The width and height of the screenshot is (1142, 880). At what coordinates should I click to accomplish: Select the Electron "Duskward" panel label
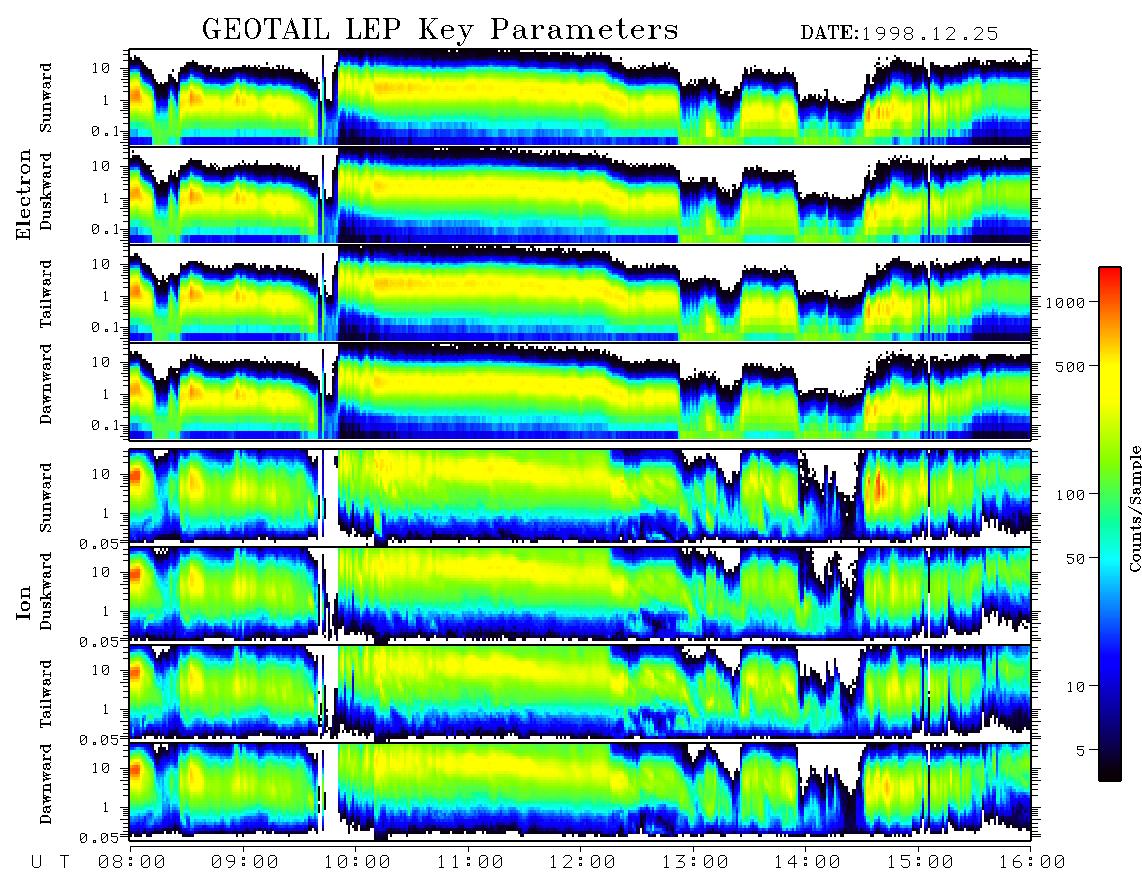coord(46,191)
